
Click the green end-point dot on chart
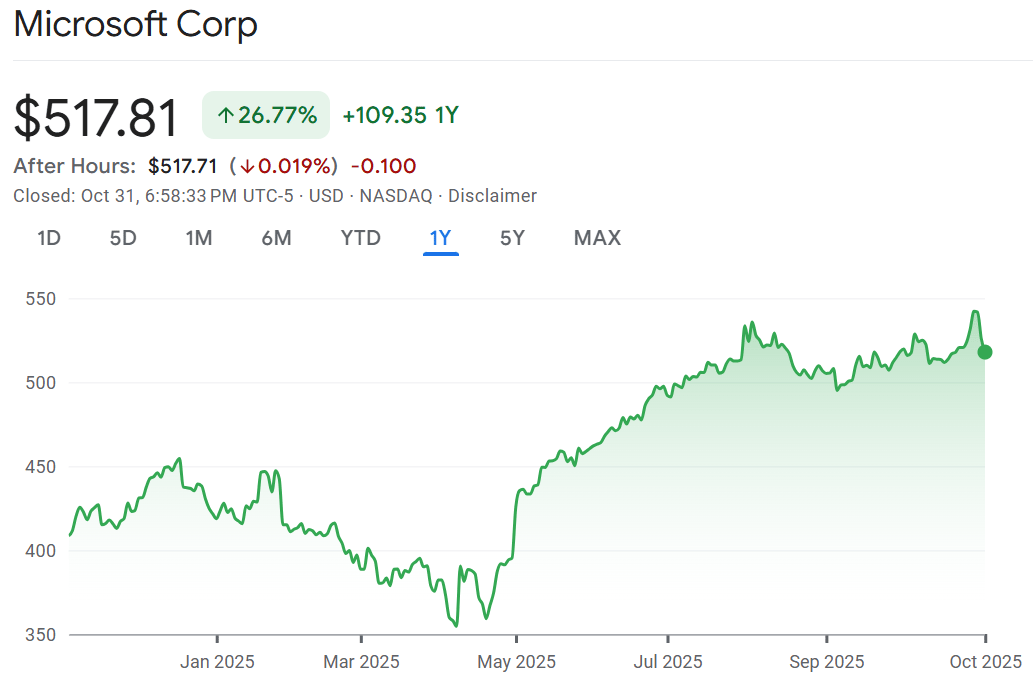(x=985, y=352)
